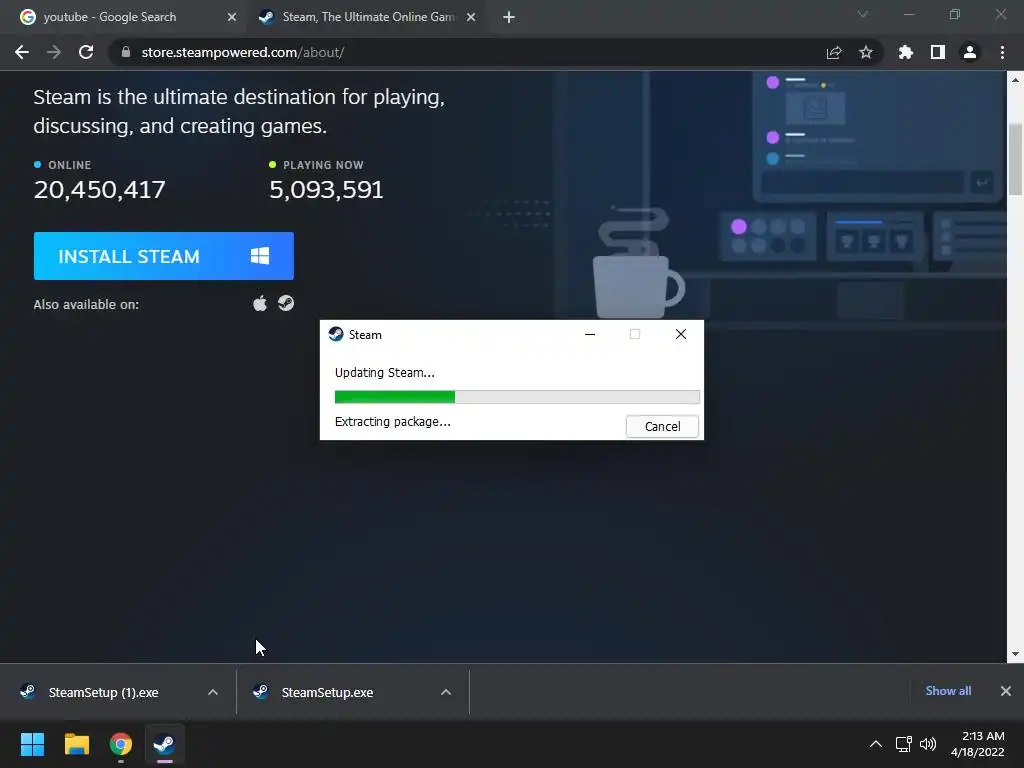Minimize the Steam updater dialog
The width and height of the screenshot is (1024, 768).
[590, 334]
